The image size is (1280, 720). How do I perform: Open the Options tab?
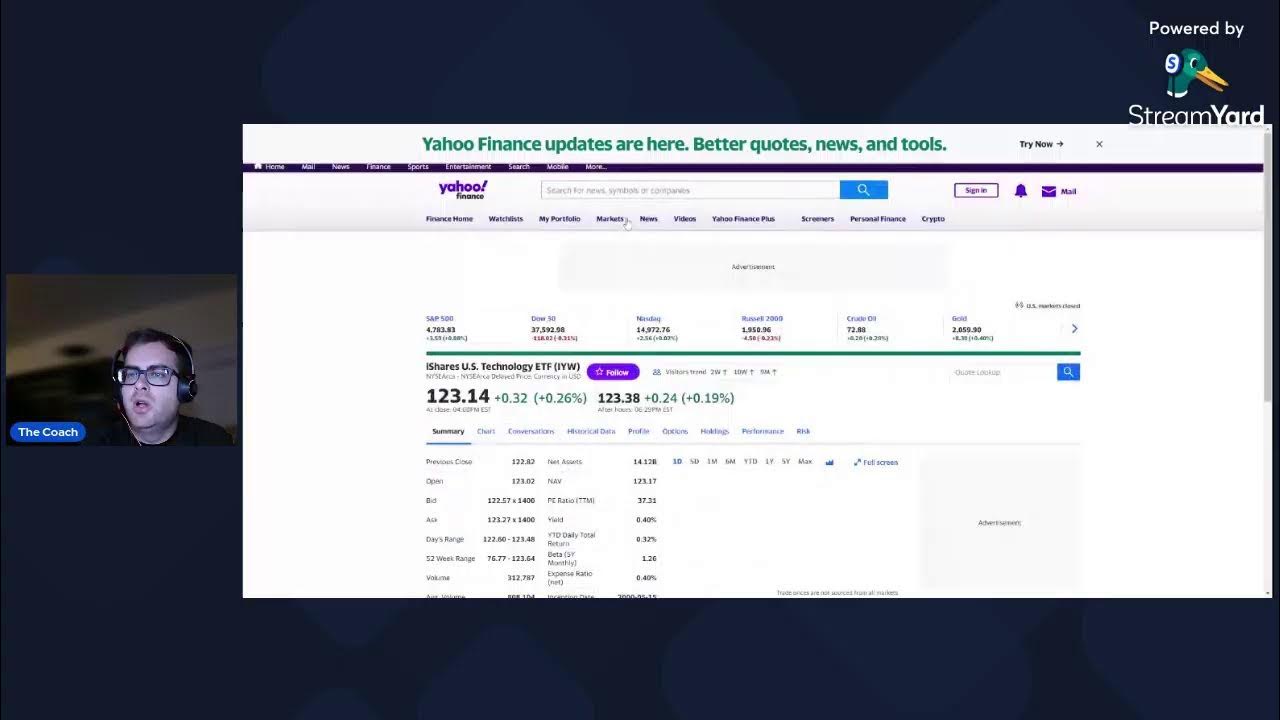(675, 431)
